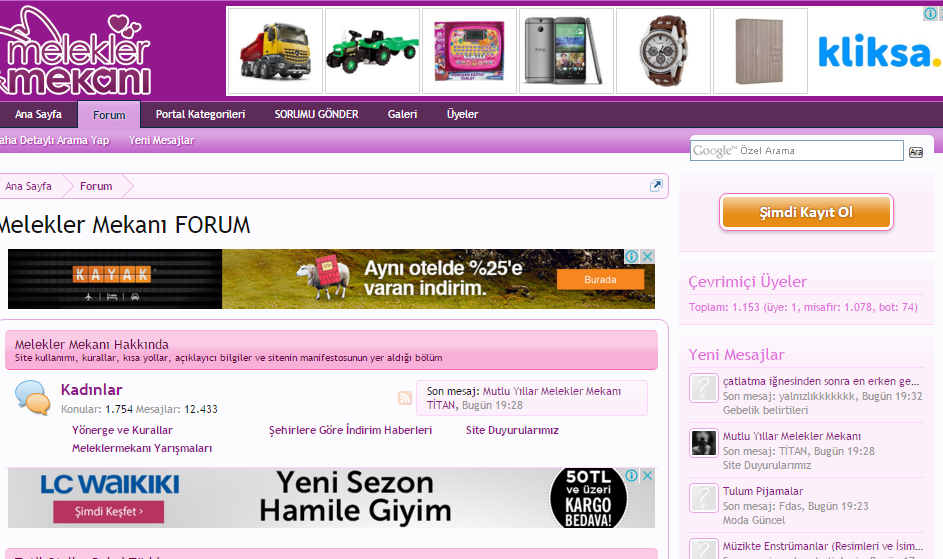The image size is (943, 559).
Task: Click Şimdi Kayıt Ol button
Action: tap(806, 212)
